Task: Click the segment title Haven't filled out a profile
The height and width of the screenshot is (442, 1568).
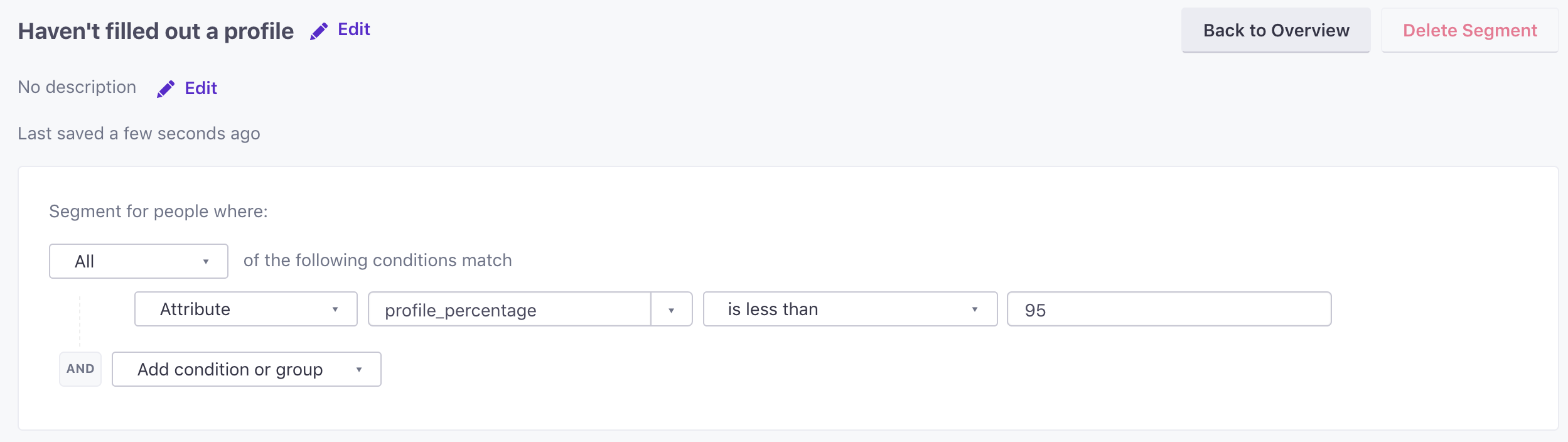Action: pyautogui.click(x=156, y=29)
